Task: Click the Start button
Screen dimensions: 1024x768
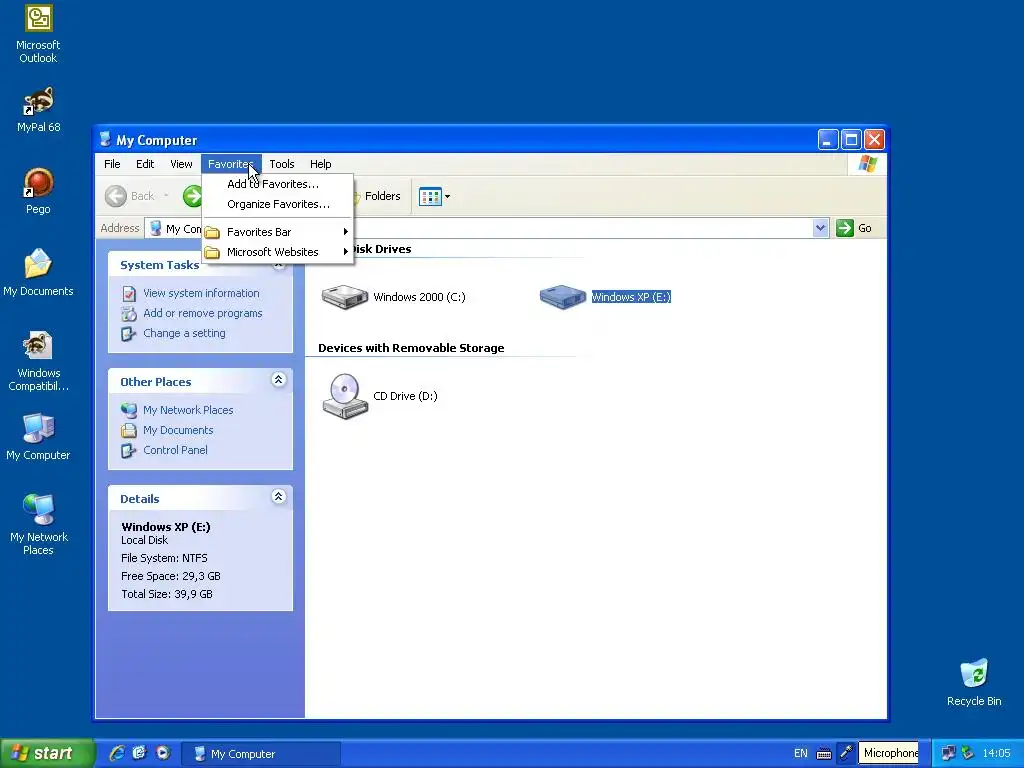Action: [47, 754]
